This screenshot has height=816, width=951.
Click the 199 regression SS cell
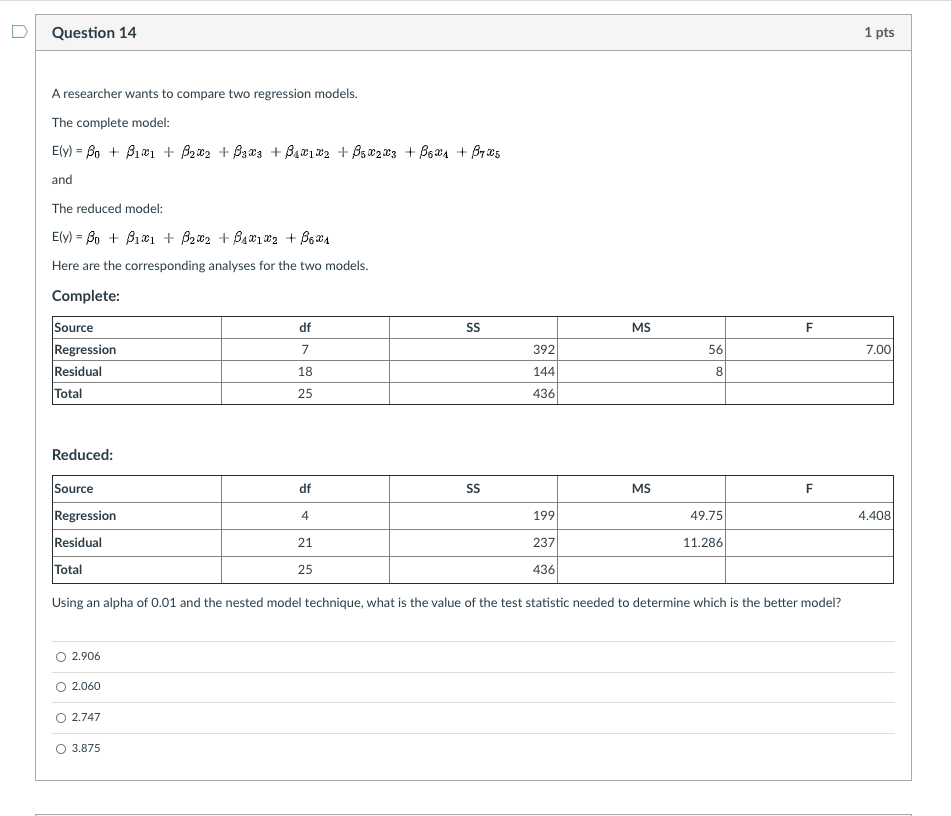[x=473, y=516]
